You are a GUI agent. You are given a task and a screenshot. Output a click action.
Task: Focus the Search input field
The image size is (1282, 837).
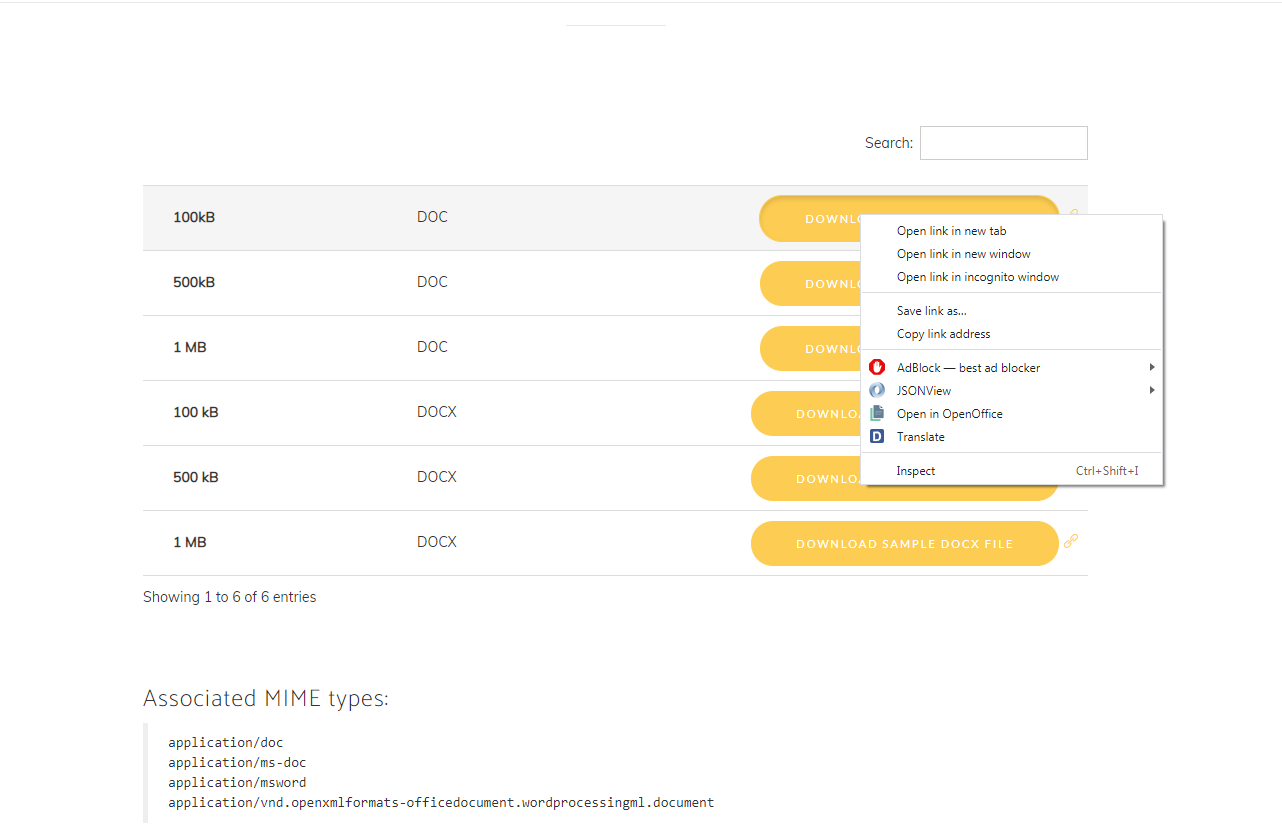[x=1003, y=143]
